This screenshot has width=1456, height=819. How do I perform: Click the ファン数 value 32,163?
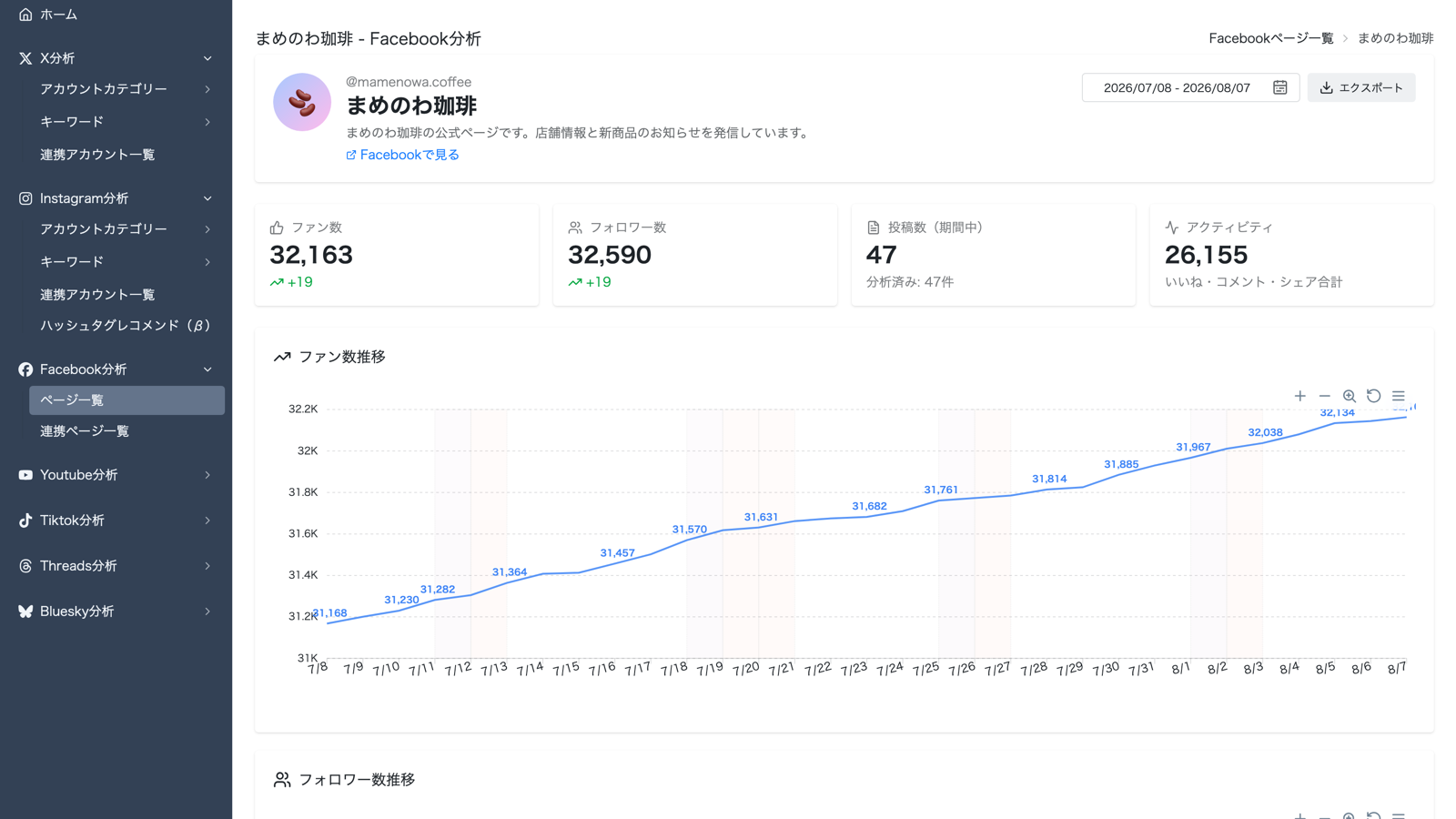(x=311, y=255)
